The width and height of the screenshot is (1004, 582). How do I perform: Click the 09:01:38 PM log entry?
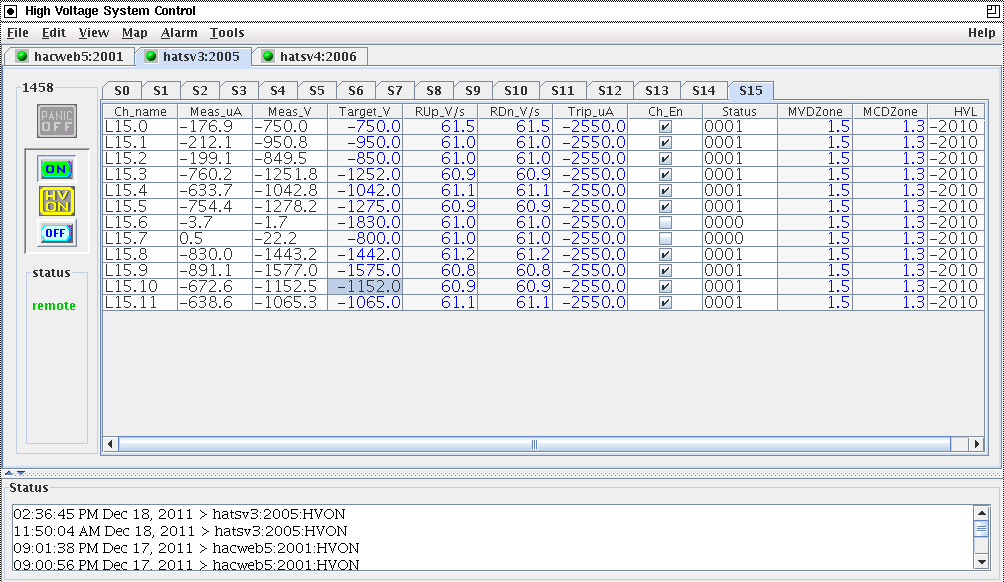186,548
